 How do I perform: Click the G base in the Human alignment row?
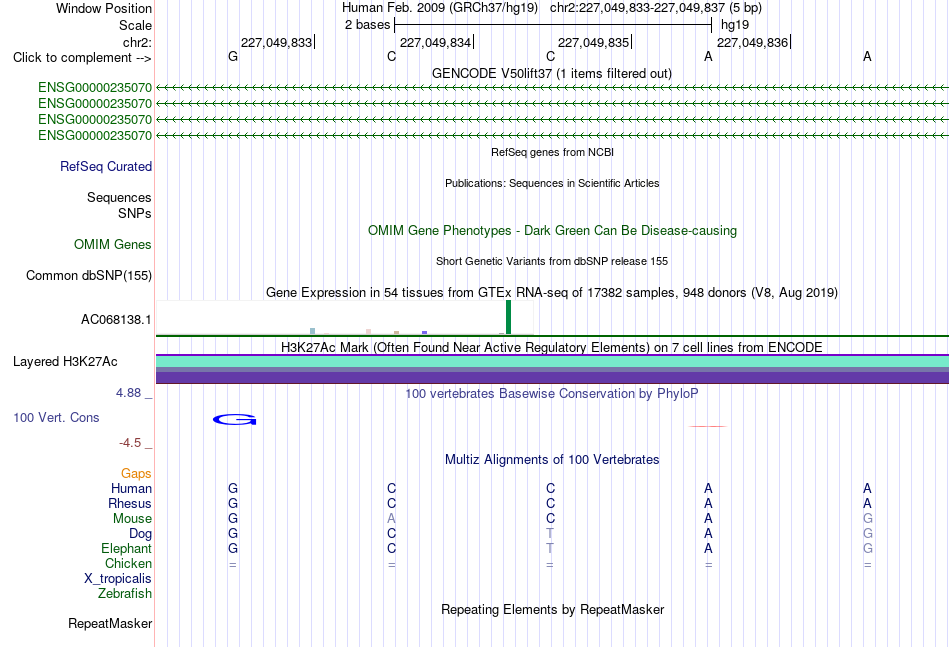233,488
